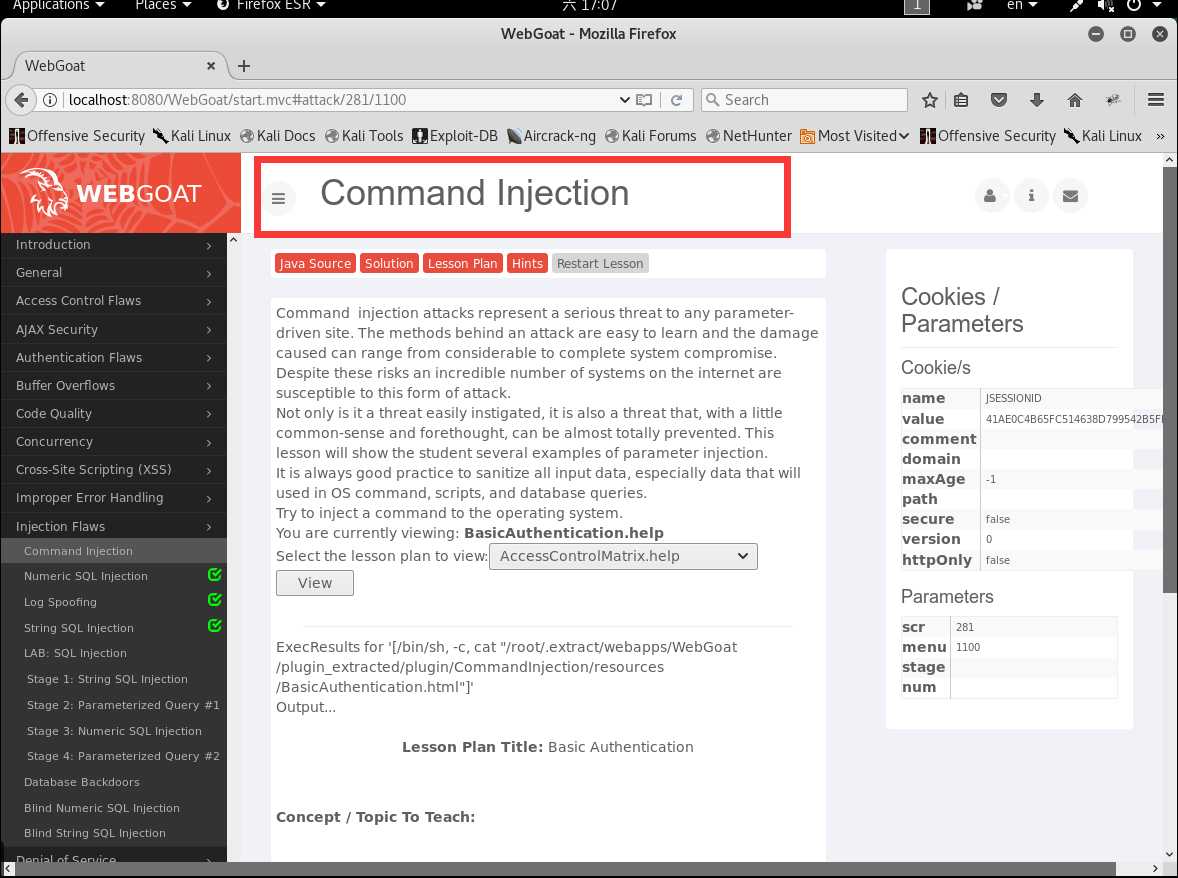This screenshot has width=1178, height=878.
Task: Expand the Introduction category
Action: point(113,245)
